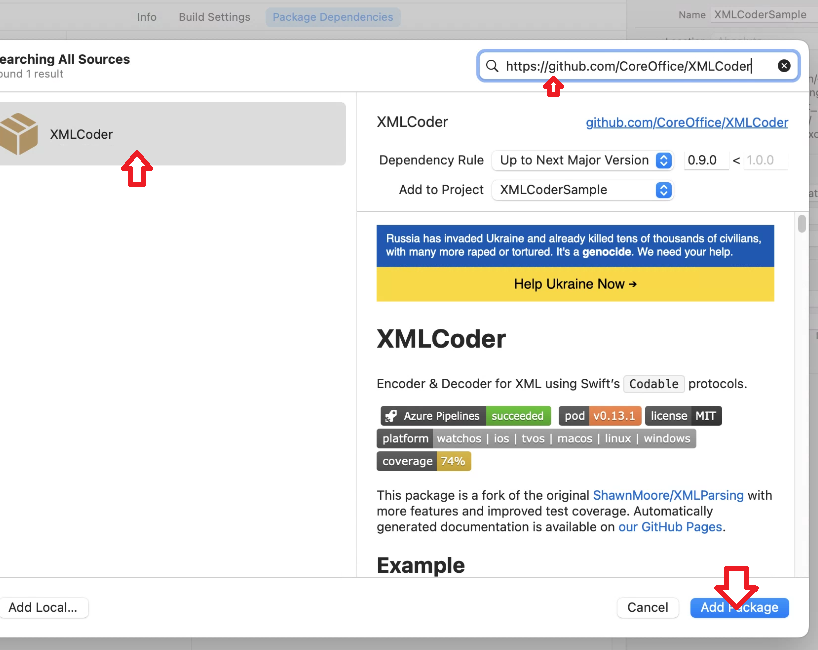Click the Dependency Rule label
Screen dimensions: 818x650
click(x=431, y=160)
